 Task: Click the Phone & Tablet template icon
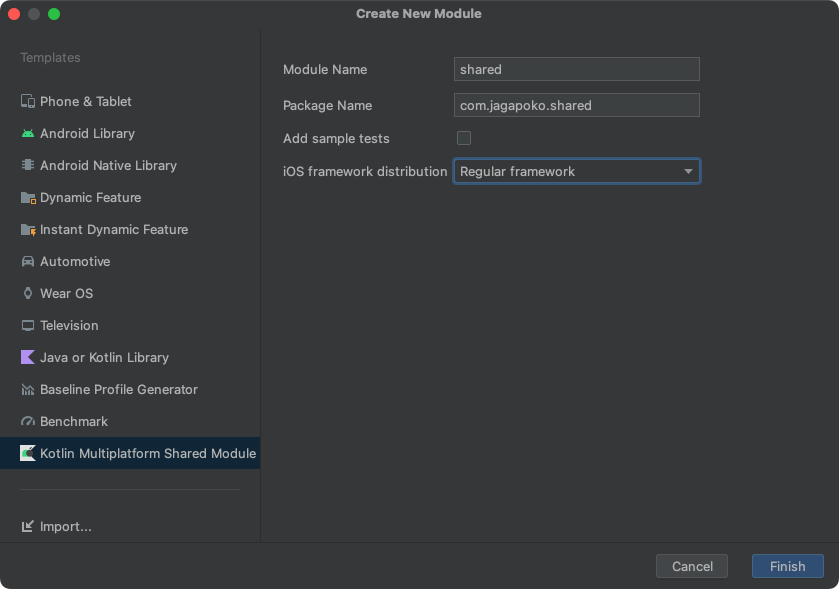[28, 102]
